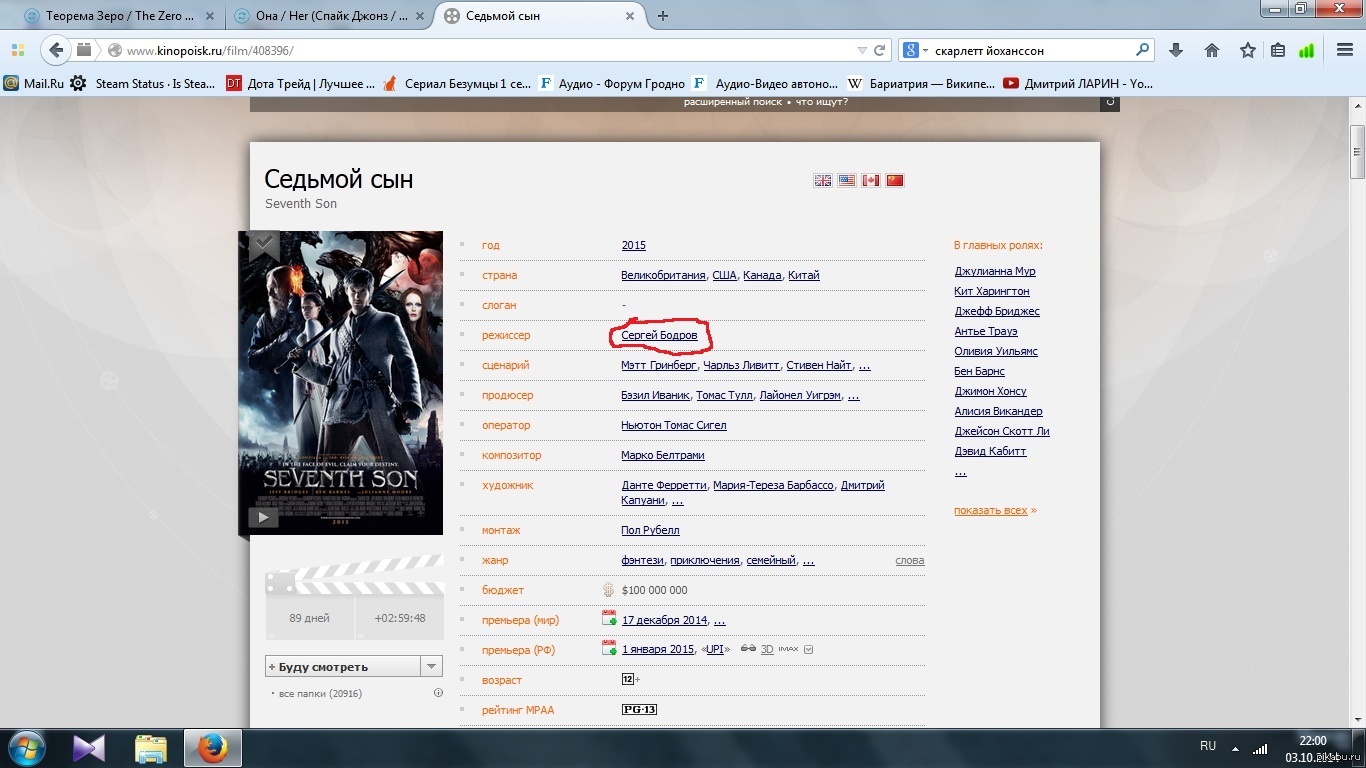Expand the cast list ellipsis link
This screenshot has height=768, width=1366.
[961, 472]
